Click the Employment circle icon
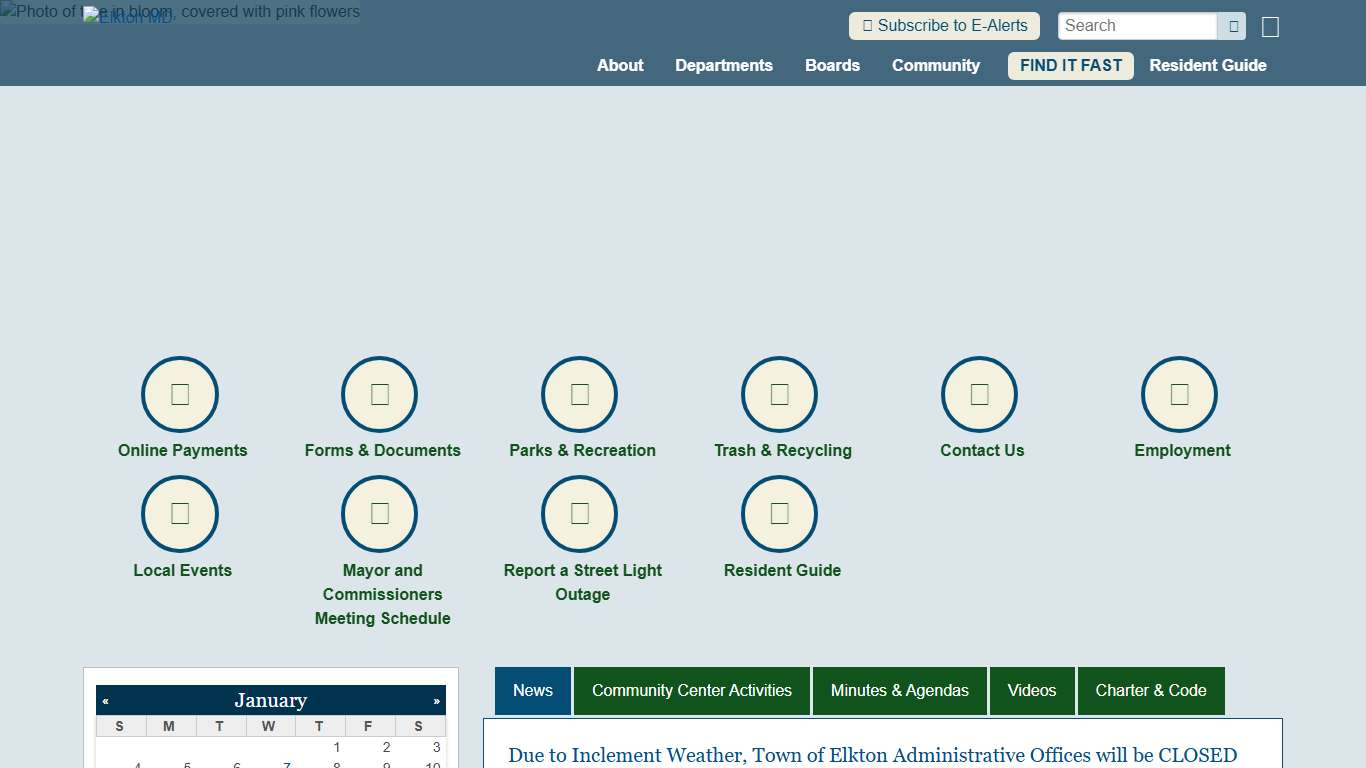 (1180, 394)
